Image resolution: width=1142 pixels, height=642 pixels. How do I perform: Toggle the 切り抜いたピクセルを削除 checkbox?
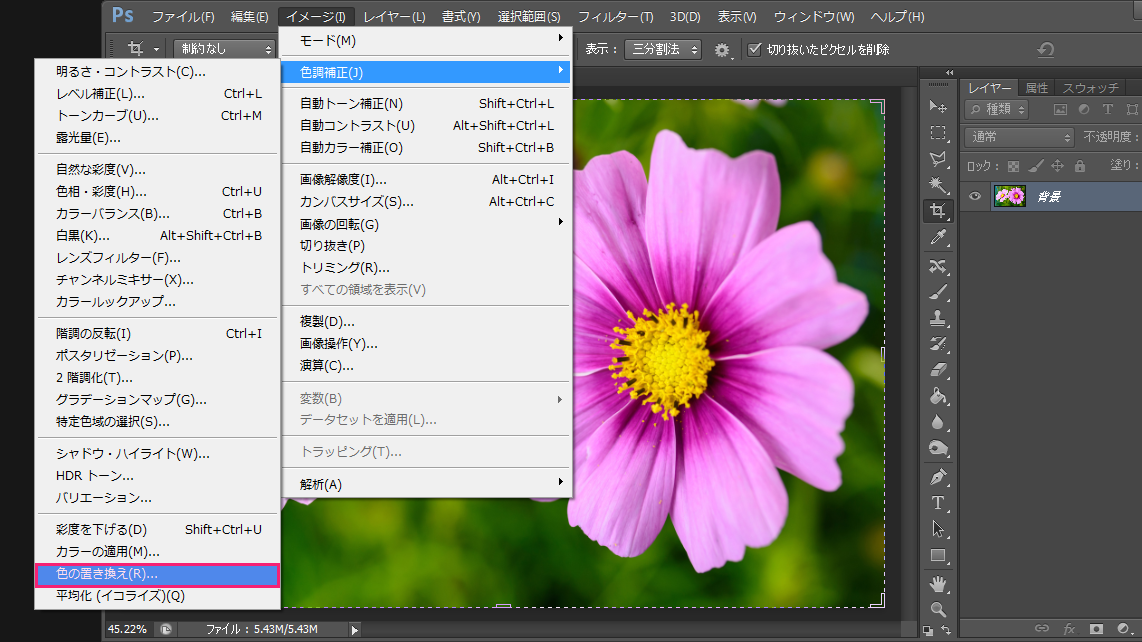[755, 49]
